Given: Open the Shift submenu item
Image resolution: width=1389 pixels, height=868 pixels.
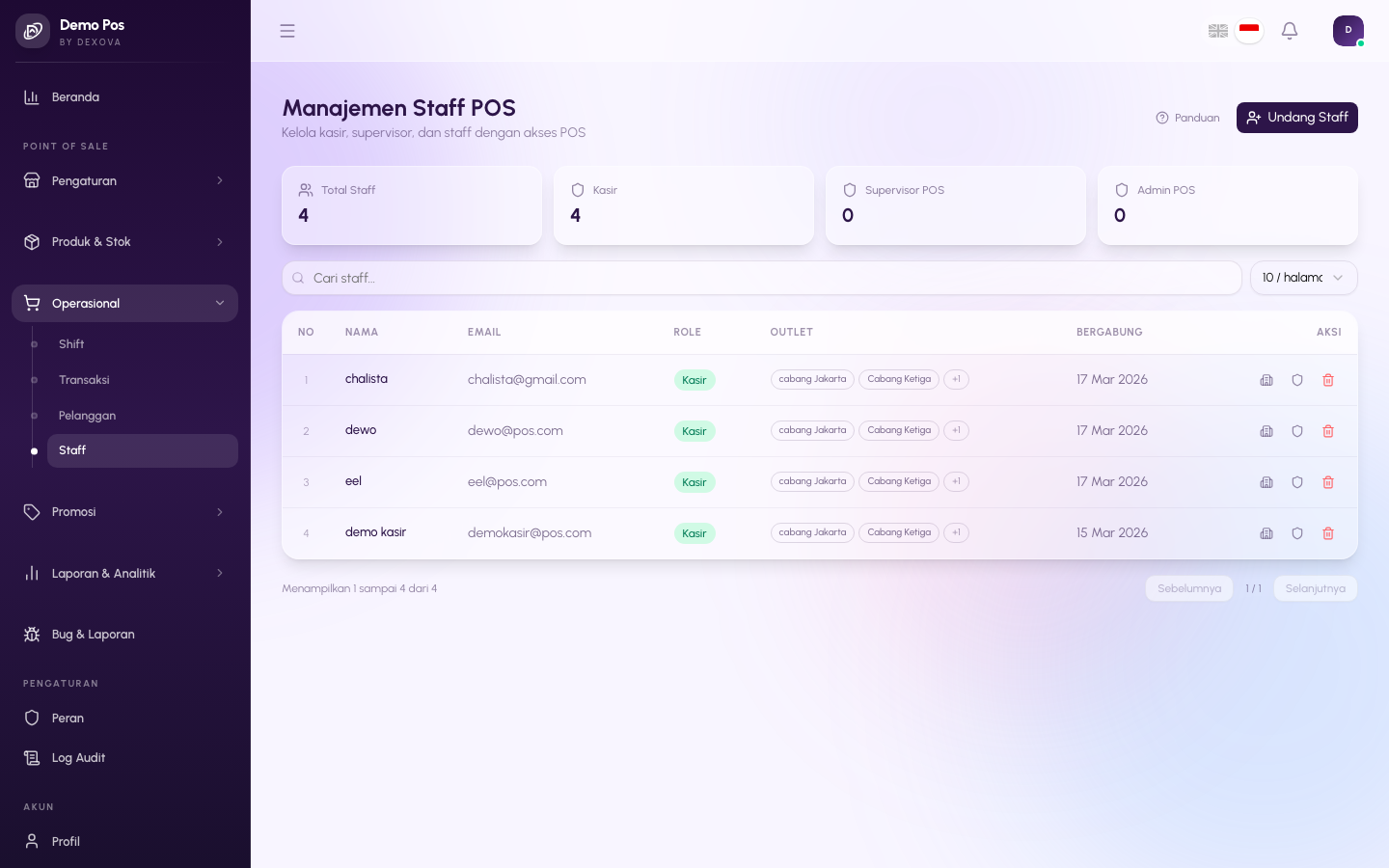Looking at the screenshot, I should 143,344.
